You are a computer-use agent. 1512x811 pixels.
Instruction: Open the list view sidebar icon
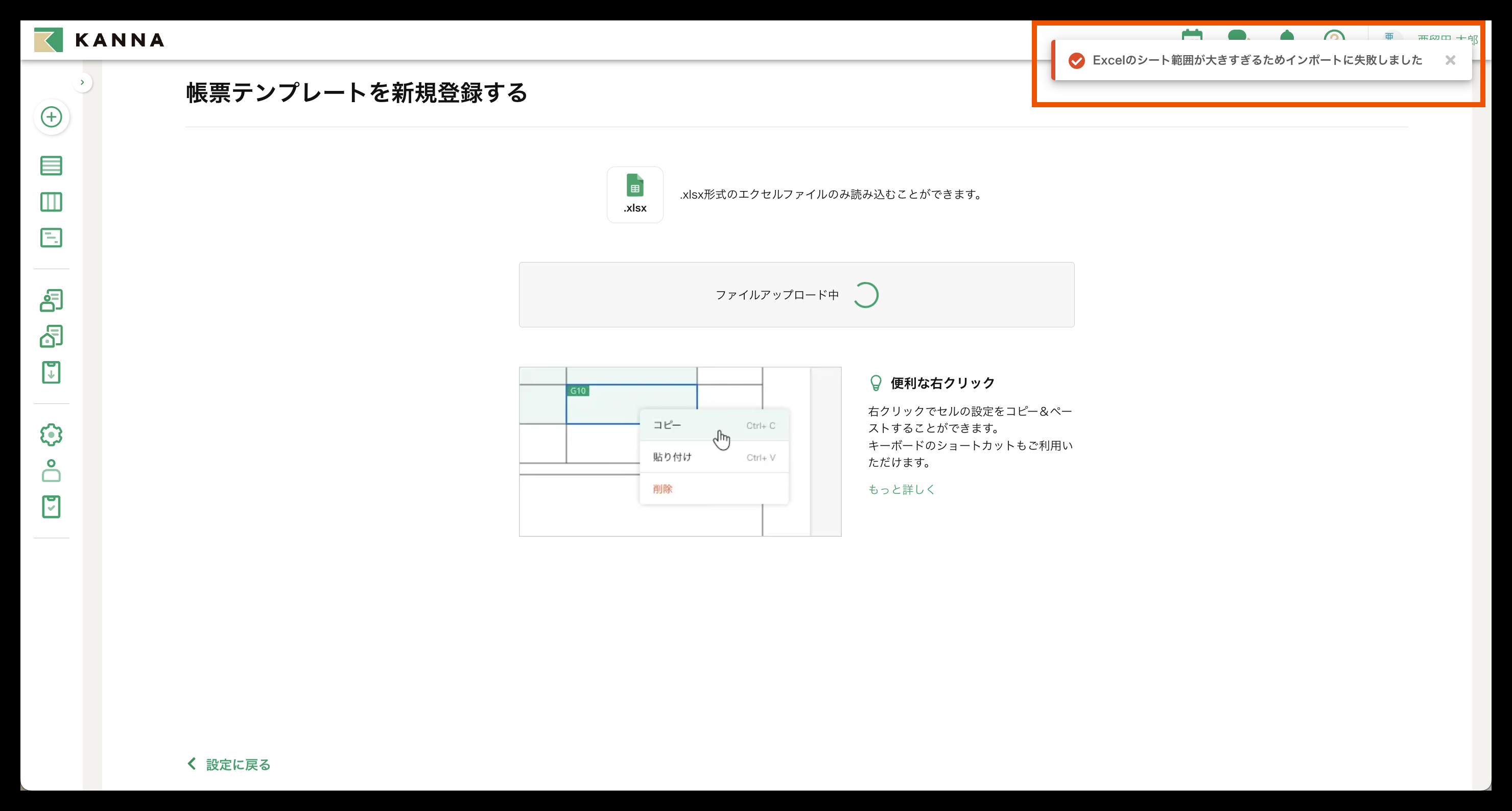pyautogui.click(x=51, y=165)
